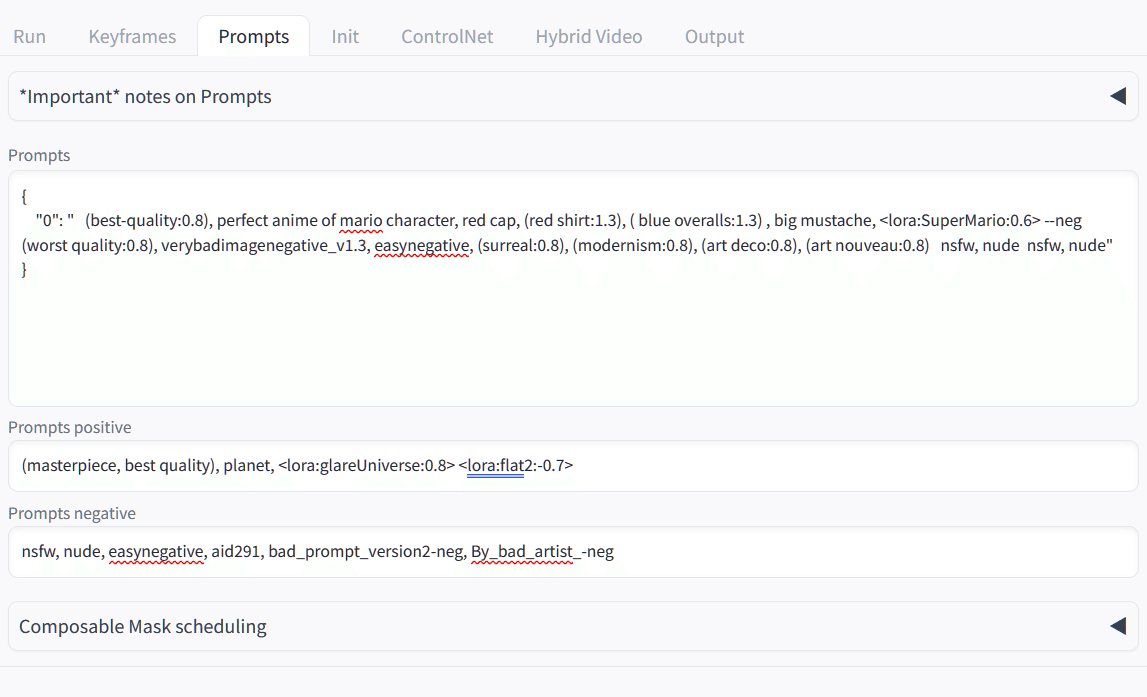Open the ControlNet tab

click(x=447, y=37)
